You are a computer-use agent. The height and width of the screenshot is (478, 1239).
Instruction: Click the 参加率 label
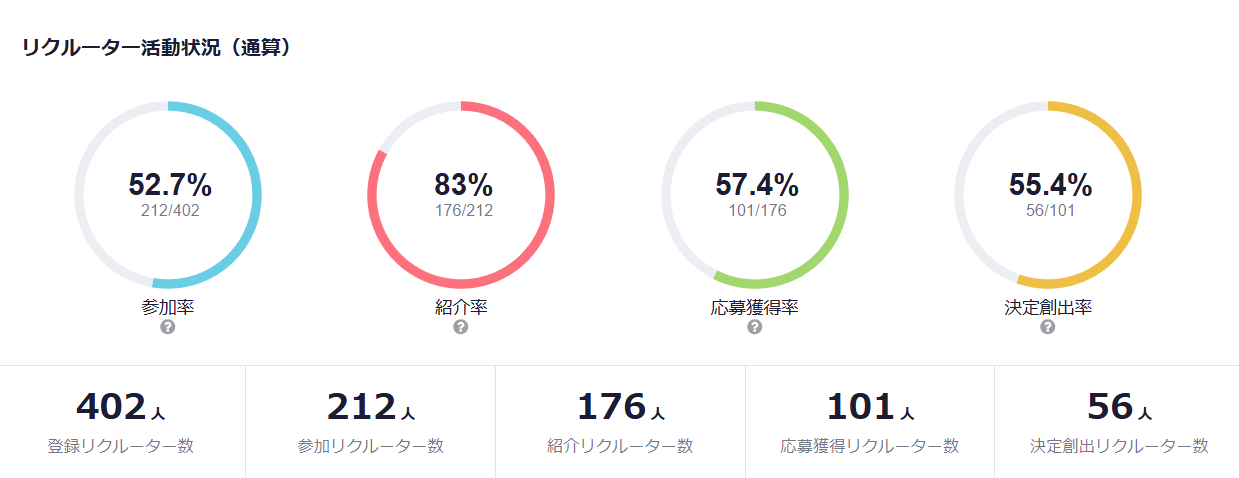click(x=168, y=307)
